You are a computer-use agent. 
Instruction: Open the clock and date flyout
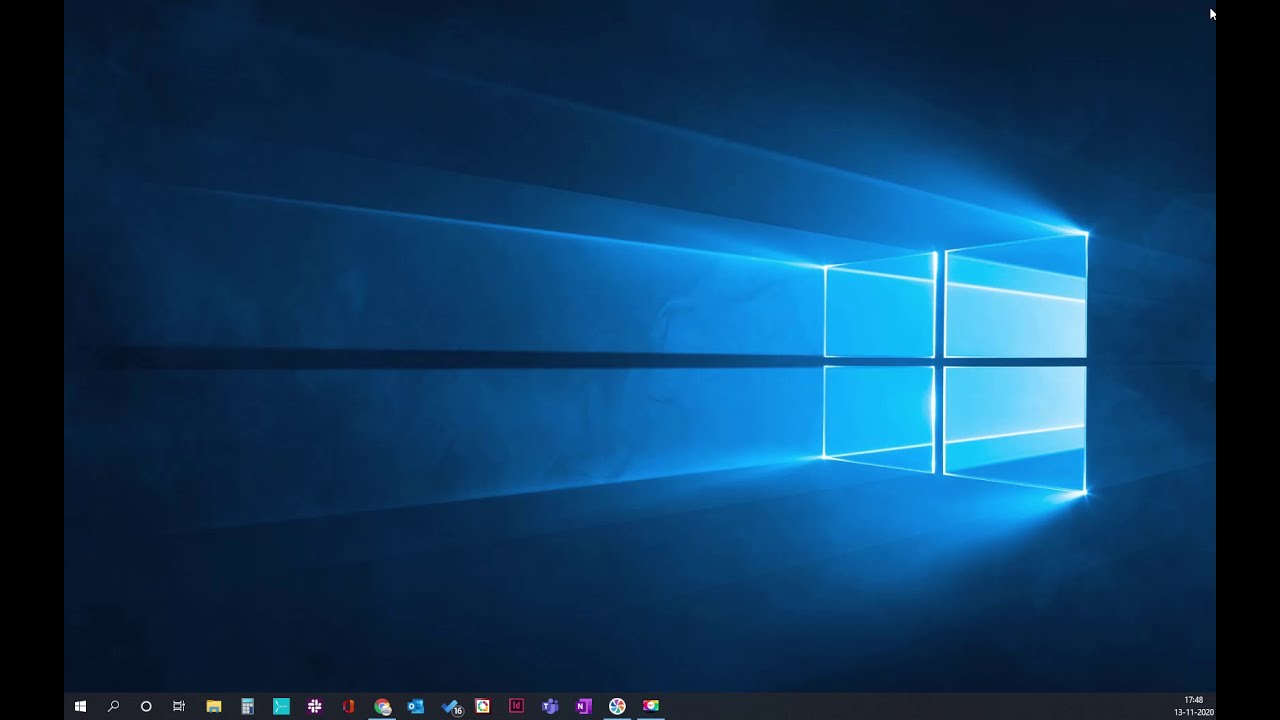1193,706
